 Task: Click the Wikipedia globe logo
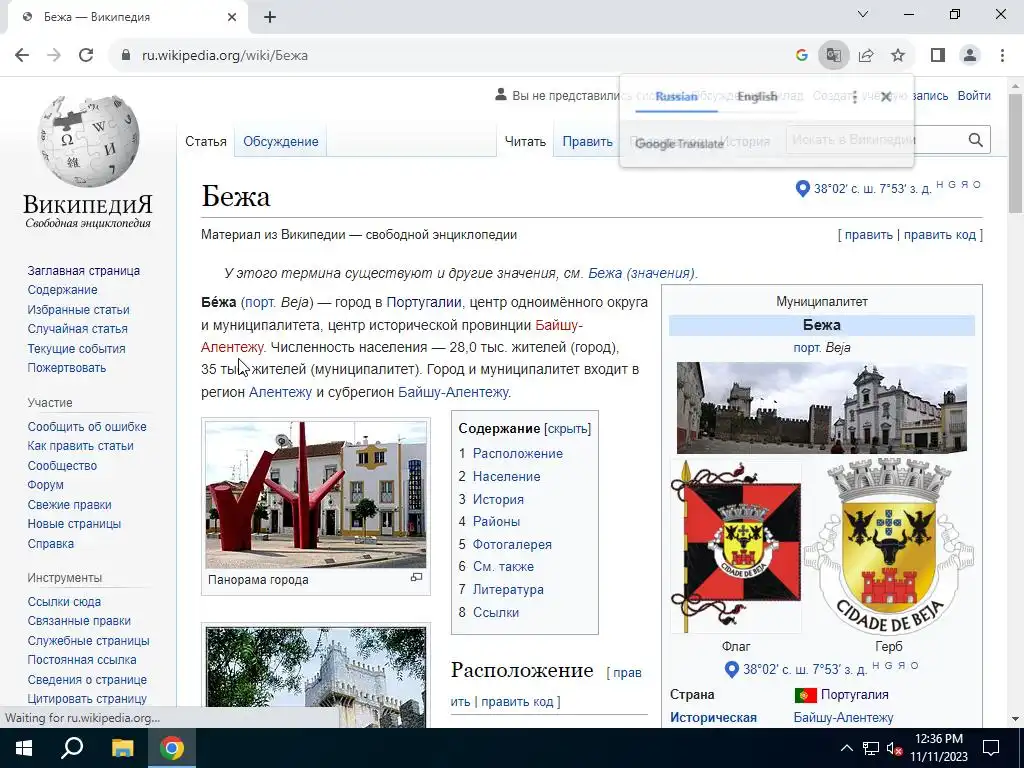(88, 140)
